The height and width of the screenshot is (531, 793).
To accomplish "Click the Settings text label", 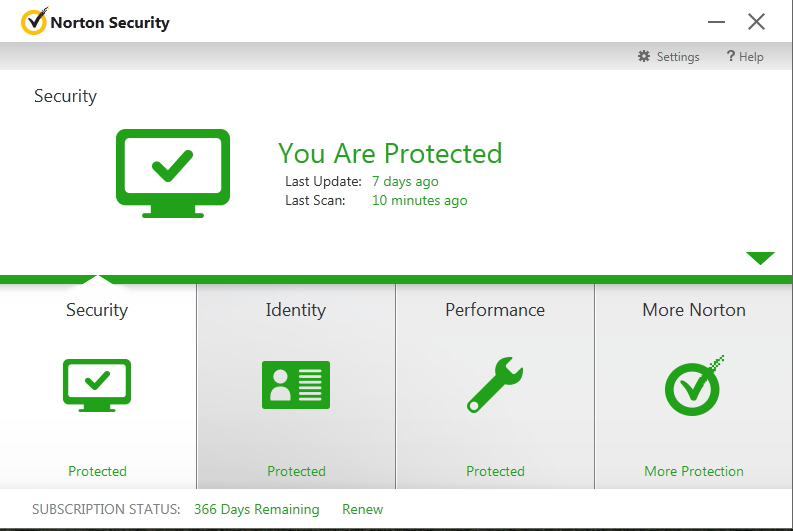I will [678, 57].
